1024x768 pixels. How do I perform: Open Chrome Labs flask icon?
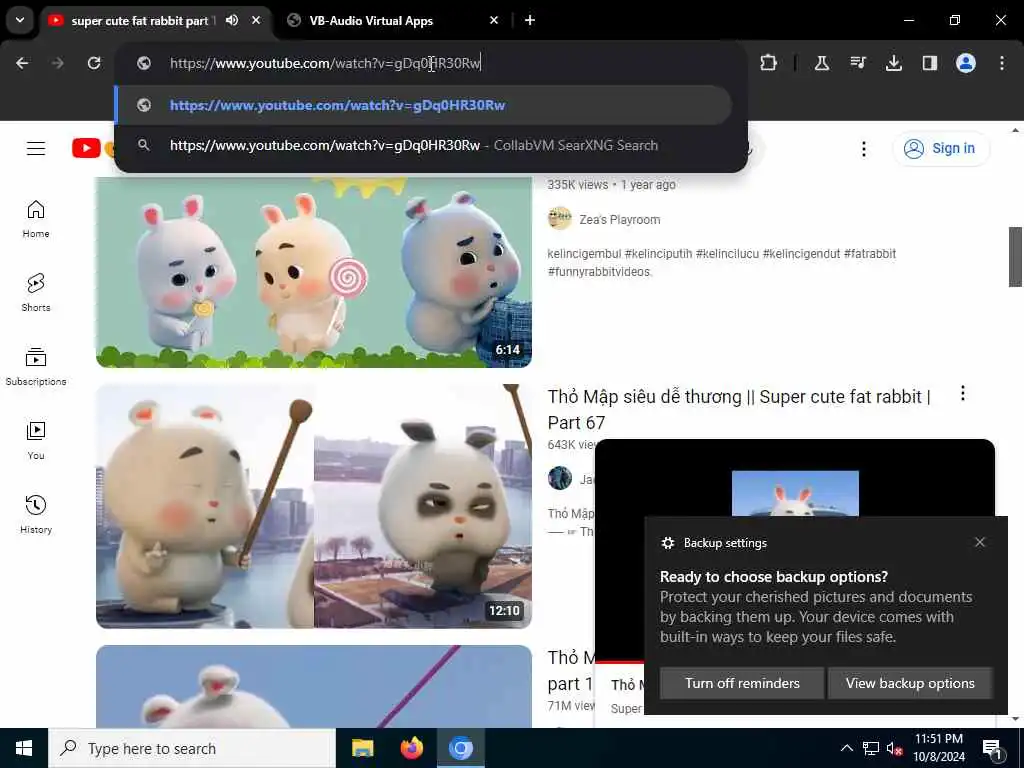click(x=822, y=63)
